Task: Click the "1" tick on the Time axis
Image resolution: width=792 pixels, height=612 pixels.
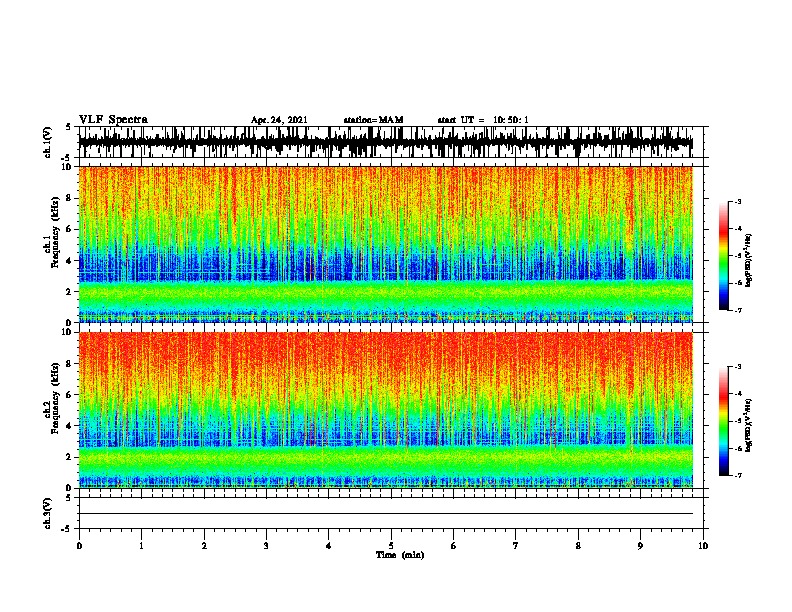Action: coord(142,546)
